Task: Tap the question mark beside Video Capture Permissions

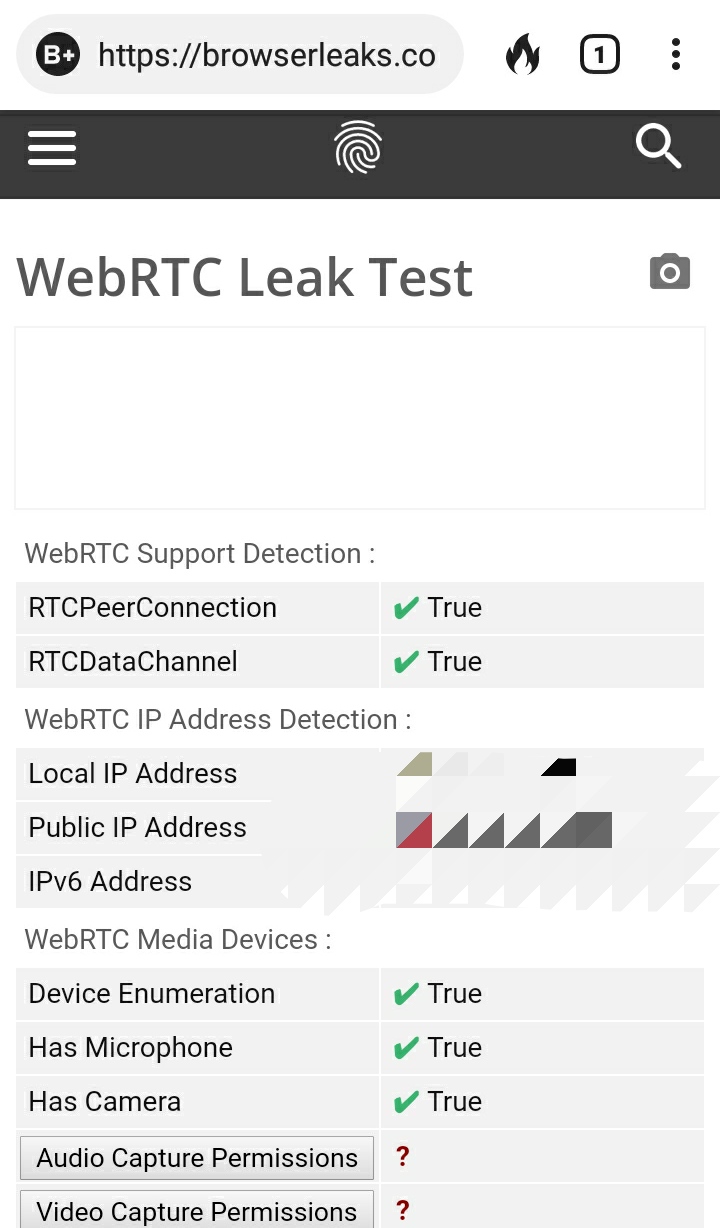Action: (x=402, y=1210)
